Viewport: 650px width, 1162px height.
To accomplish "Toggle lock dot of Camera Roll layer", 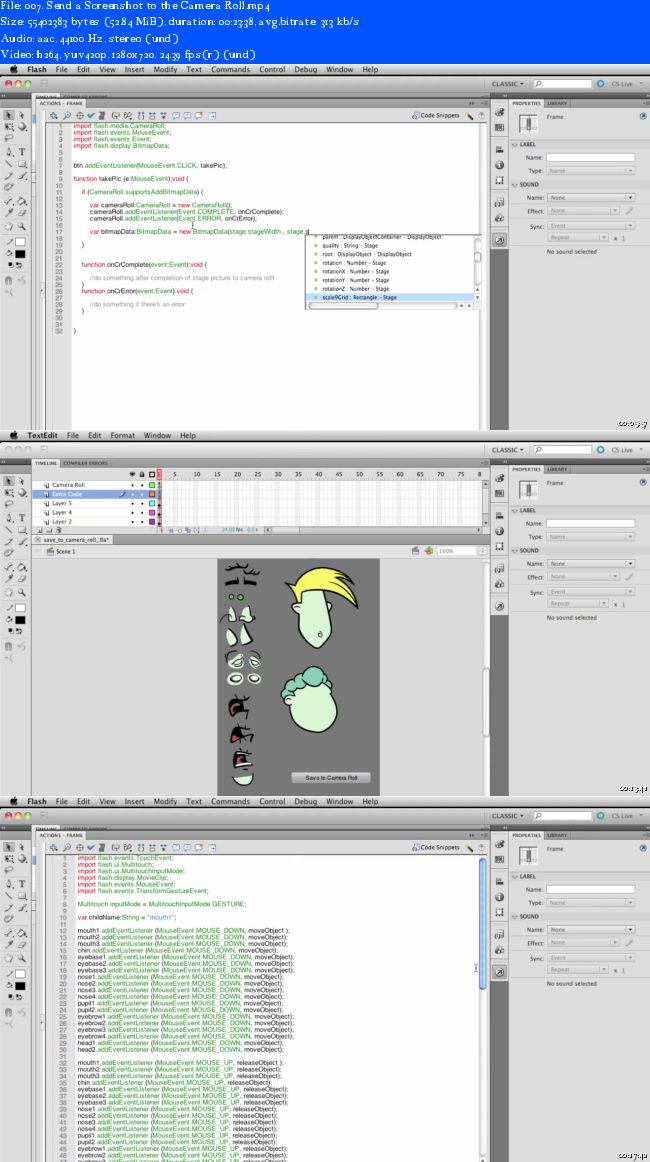I will click(142, 485).
